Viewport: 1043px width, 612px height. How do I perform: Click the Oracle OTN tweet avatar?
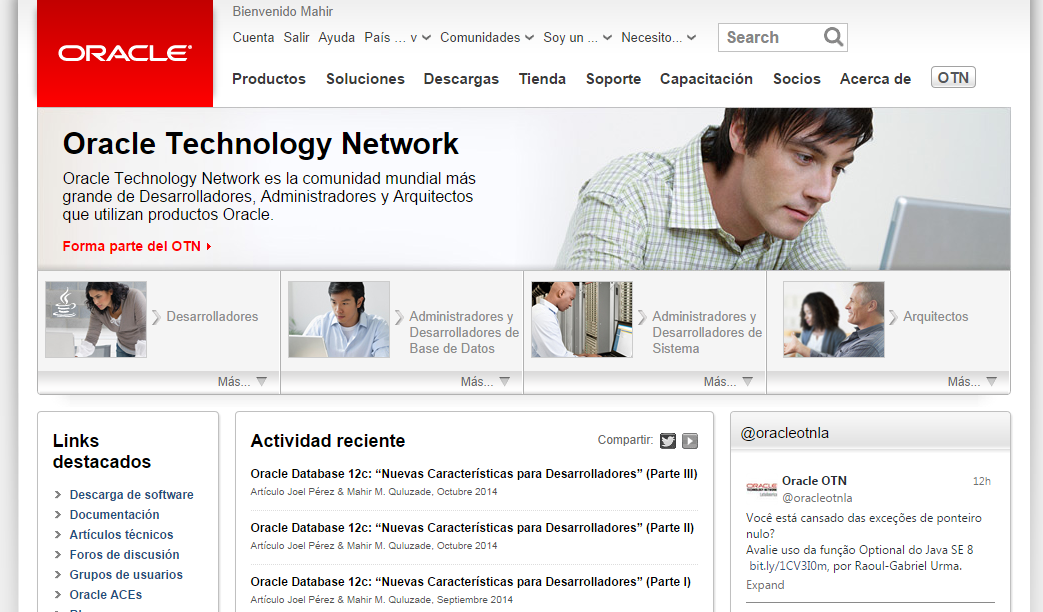(762, 489)
